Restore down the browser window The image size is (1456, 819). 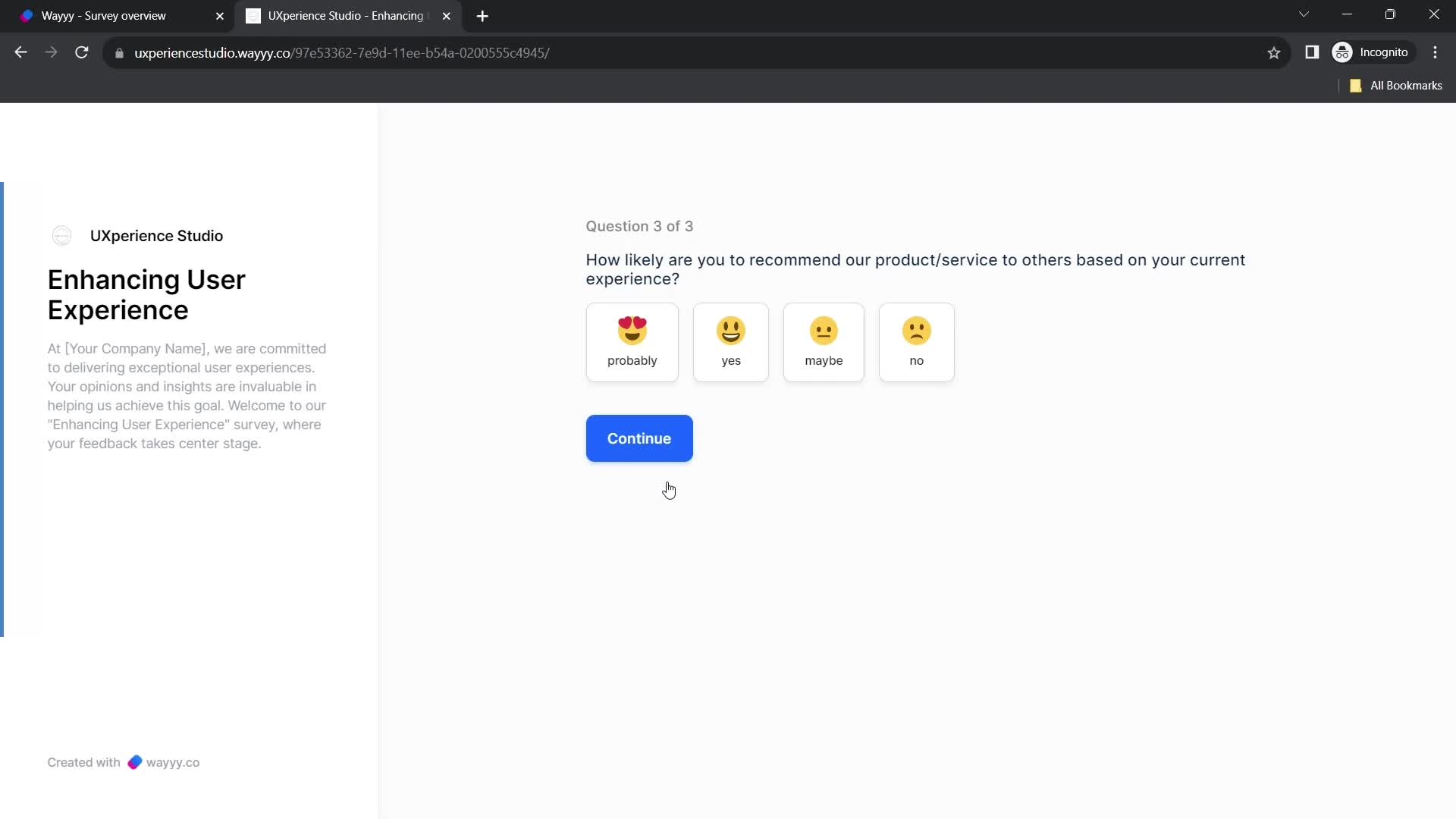[x=1390, y=14]
